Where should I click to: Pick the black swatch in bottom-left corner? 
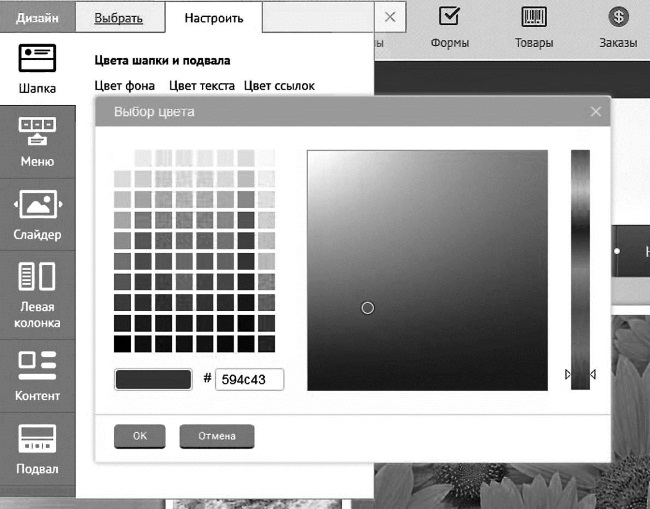tap(122, 344)
